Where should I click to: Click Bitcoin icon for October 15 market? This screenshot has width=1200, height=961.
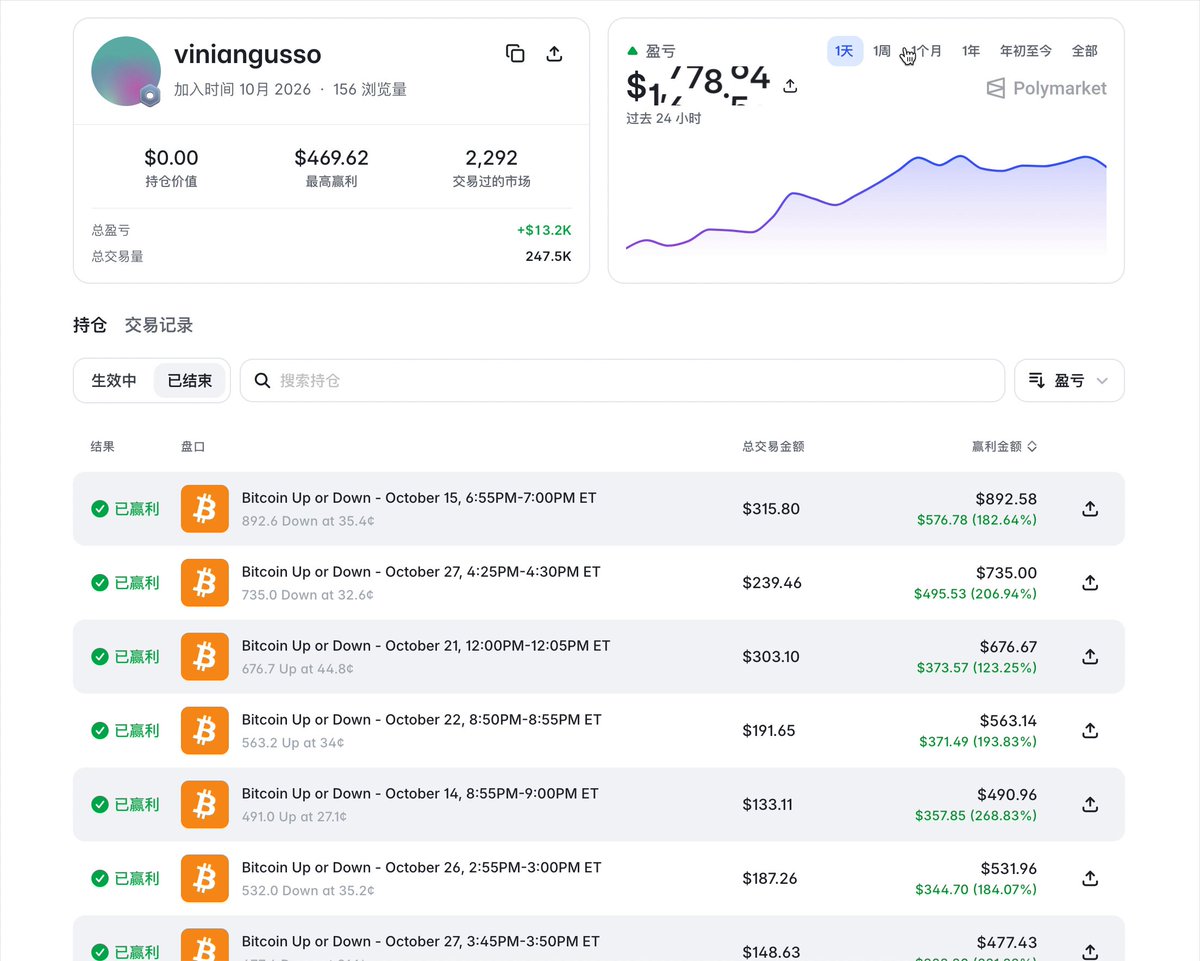pyautogui.click(x=205, y=509)
